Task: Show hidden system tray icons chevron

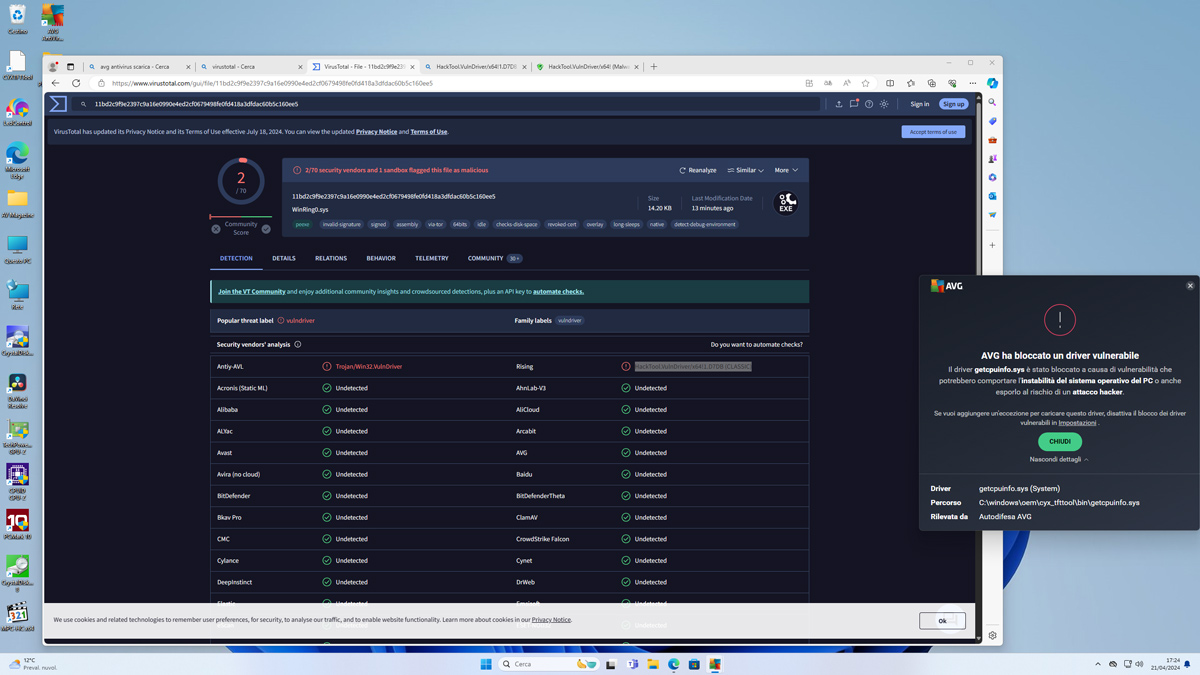Action: click(1097, 664)
